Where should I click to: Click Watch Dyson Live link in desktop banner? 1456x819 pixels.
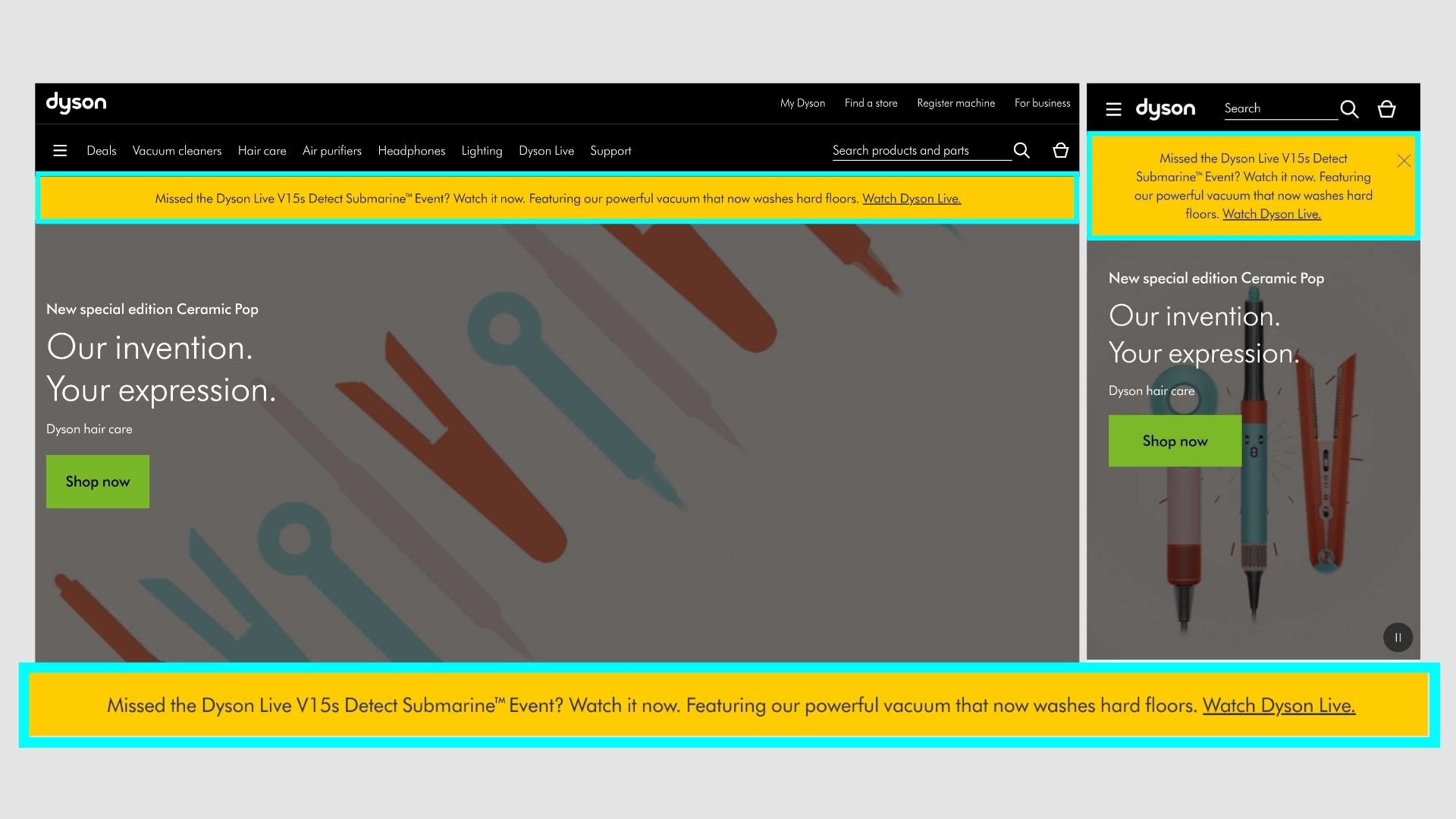912,199
